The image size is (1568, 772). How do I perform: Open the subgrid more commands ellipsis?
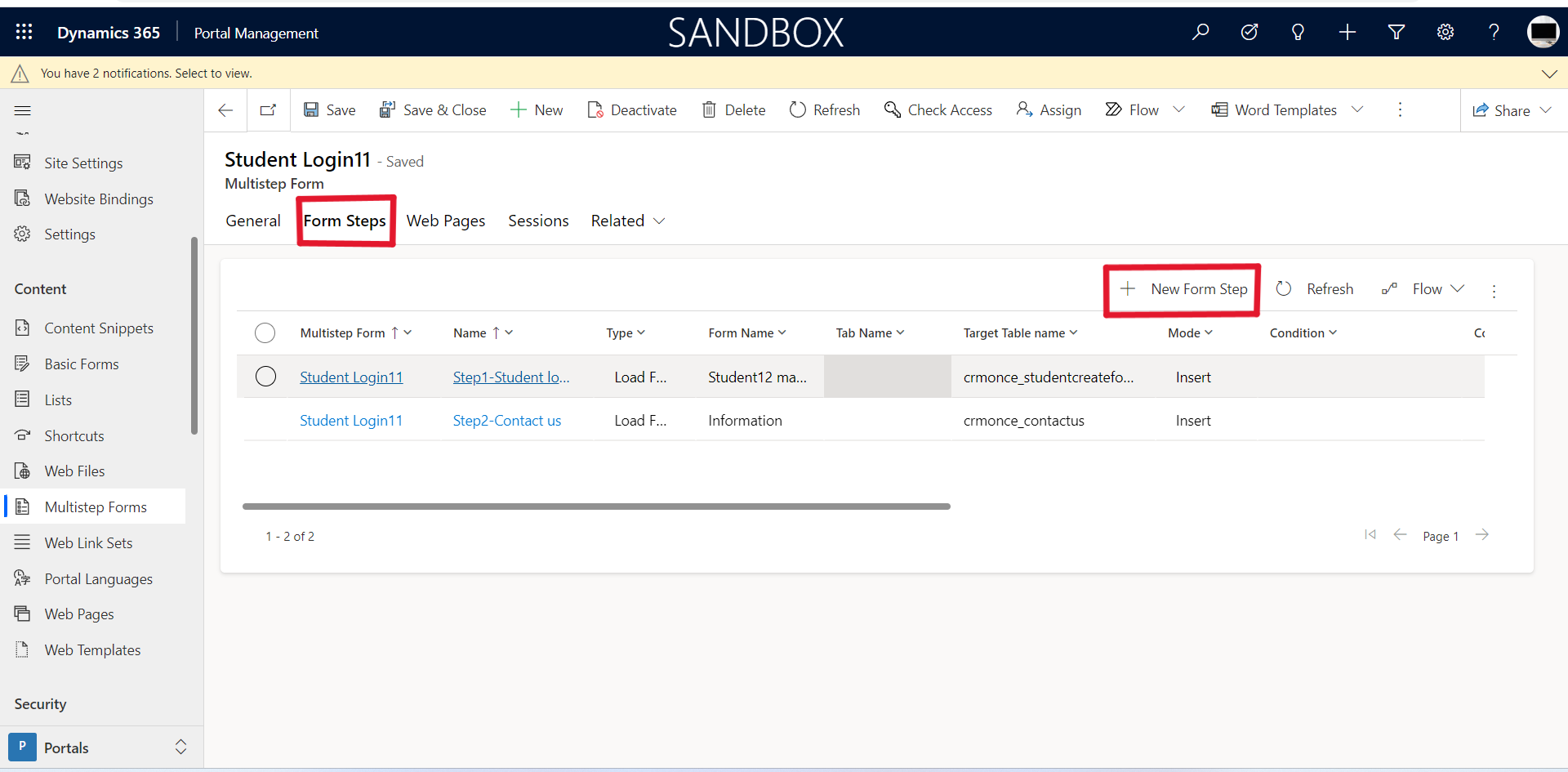click(1494, 291)
